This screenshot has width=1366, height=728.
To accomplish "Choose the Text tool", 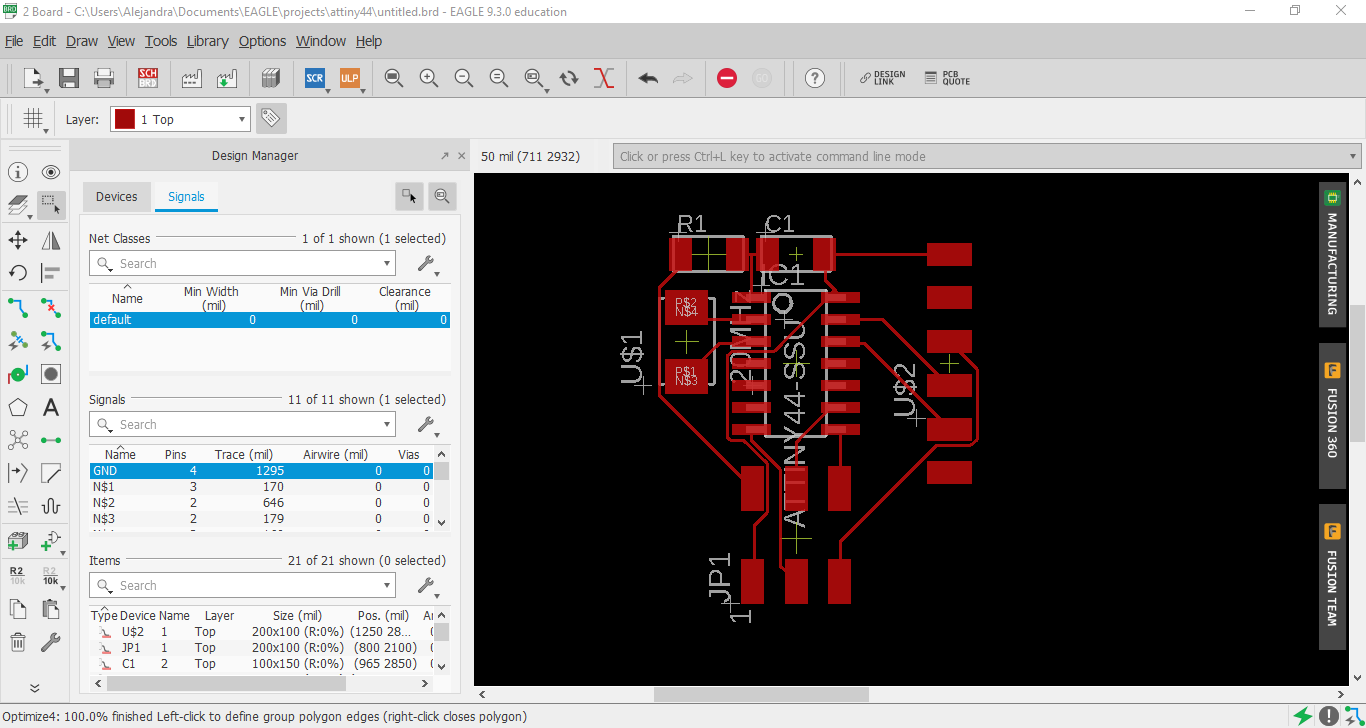I will coord(51,408).
